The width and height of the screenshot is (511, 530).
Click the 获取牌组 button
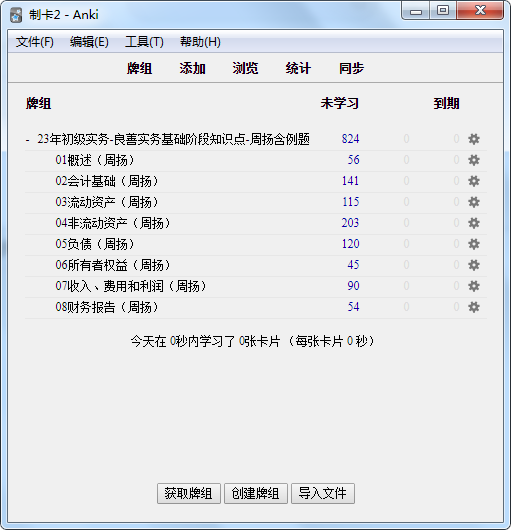tap(189, 493)
